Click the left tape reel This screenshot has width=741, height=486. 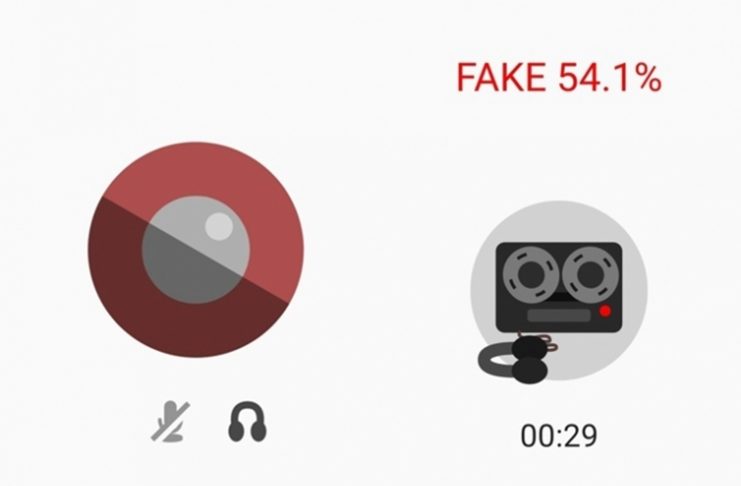530,274
